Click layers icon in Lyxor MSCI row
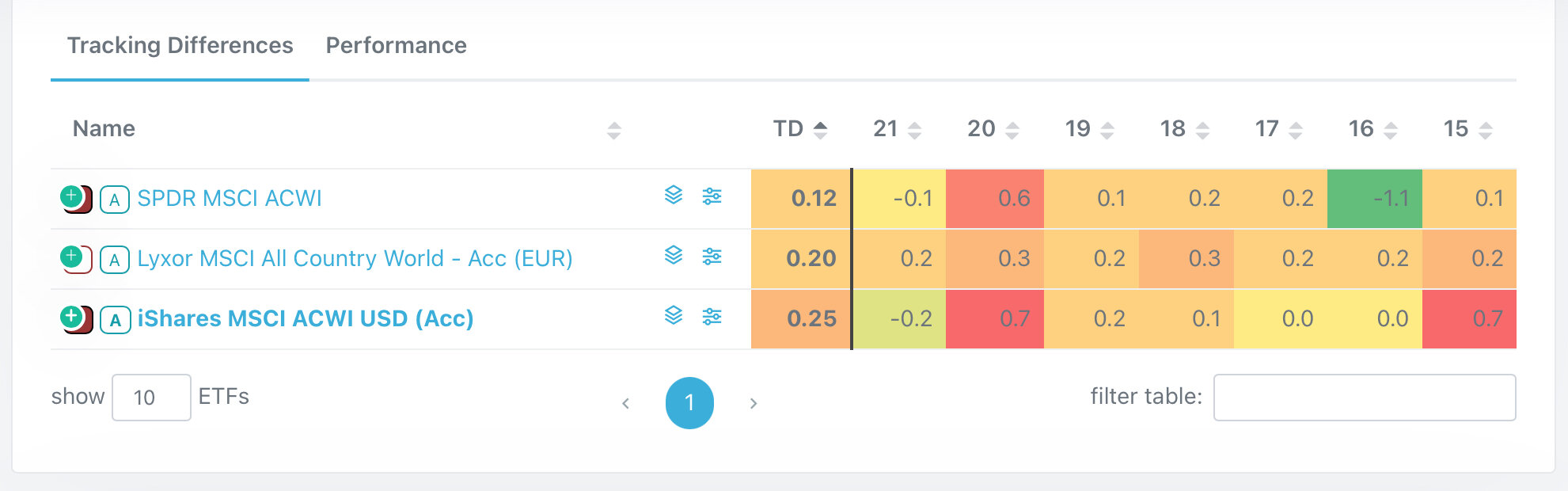Image resolution: width=1568 pixels, height=491 pixels. pos(674,255)
